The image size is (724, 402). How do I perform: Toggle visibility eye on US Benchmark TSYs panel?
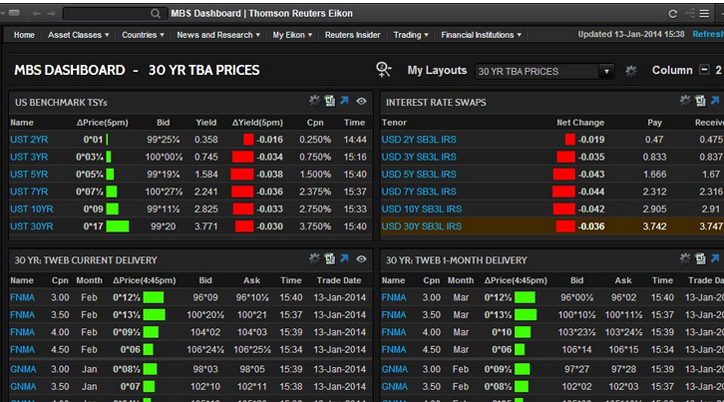pos(361,101)
